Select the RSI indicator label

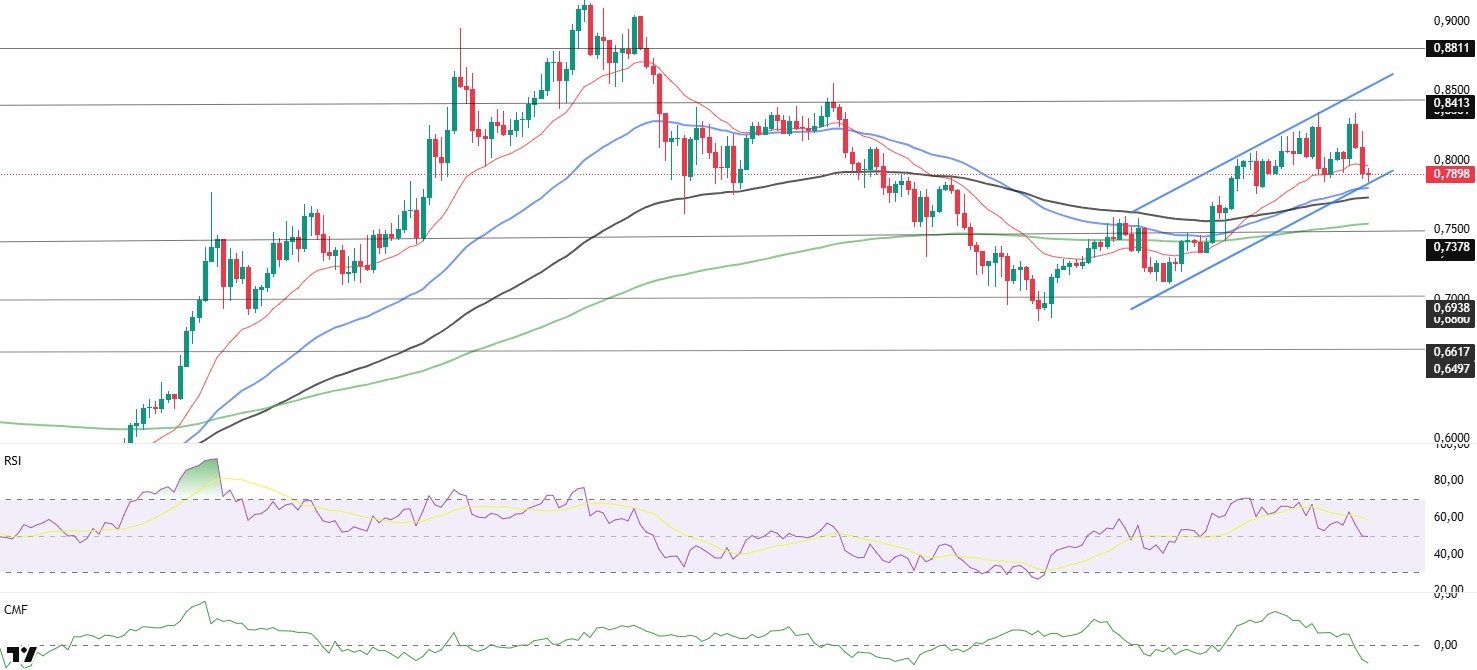click(13, 462)
